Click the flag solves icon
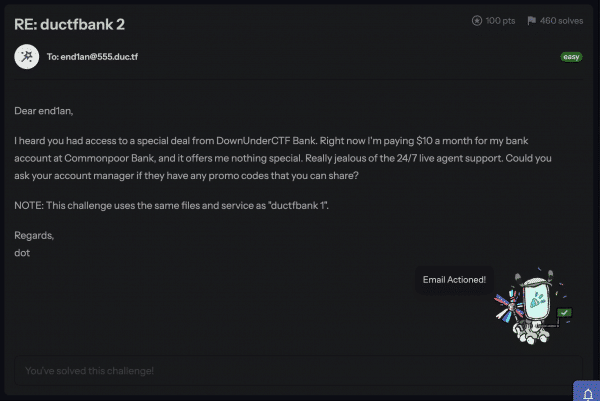This screenshot has width=600, height=401. click(x=532, y=21)
